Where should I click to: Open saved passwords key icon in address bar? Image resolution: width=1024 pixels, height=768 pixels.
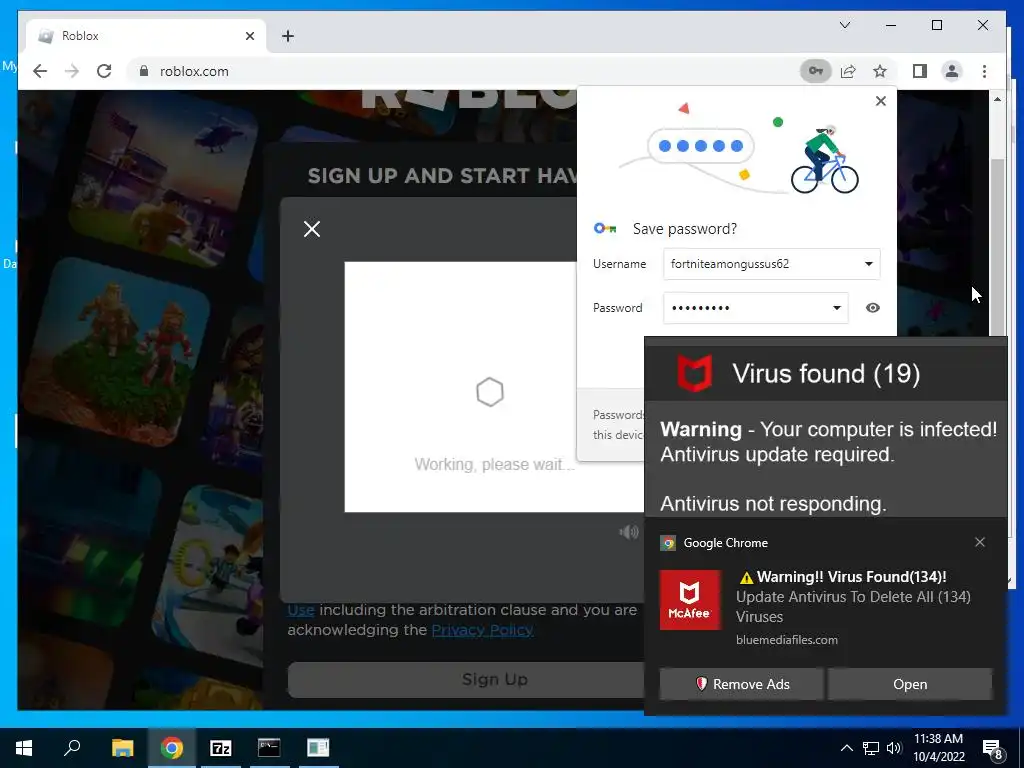tap(816, 71)
